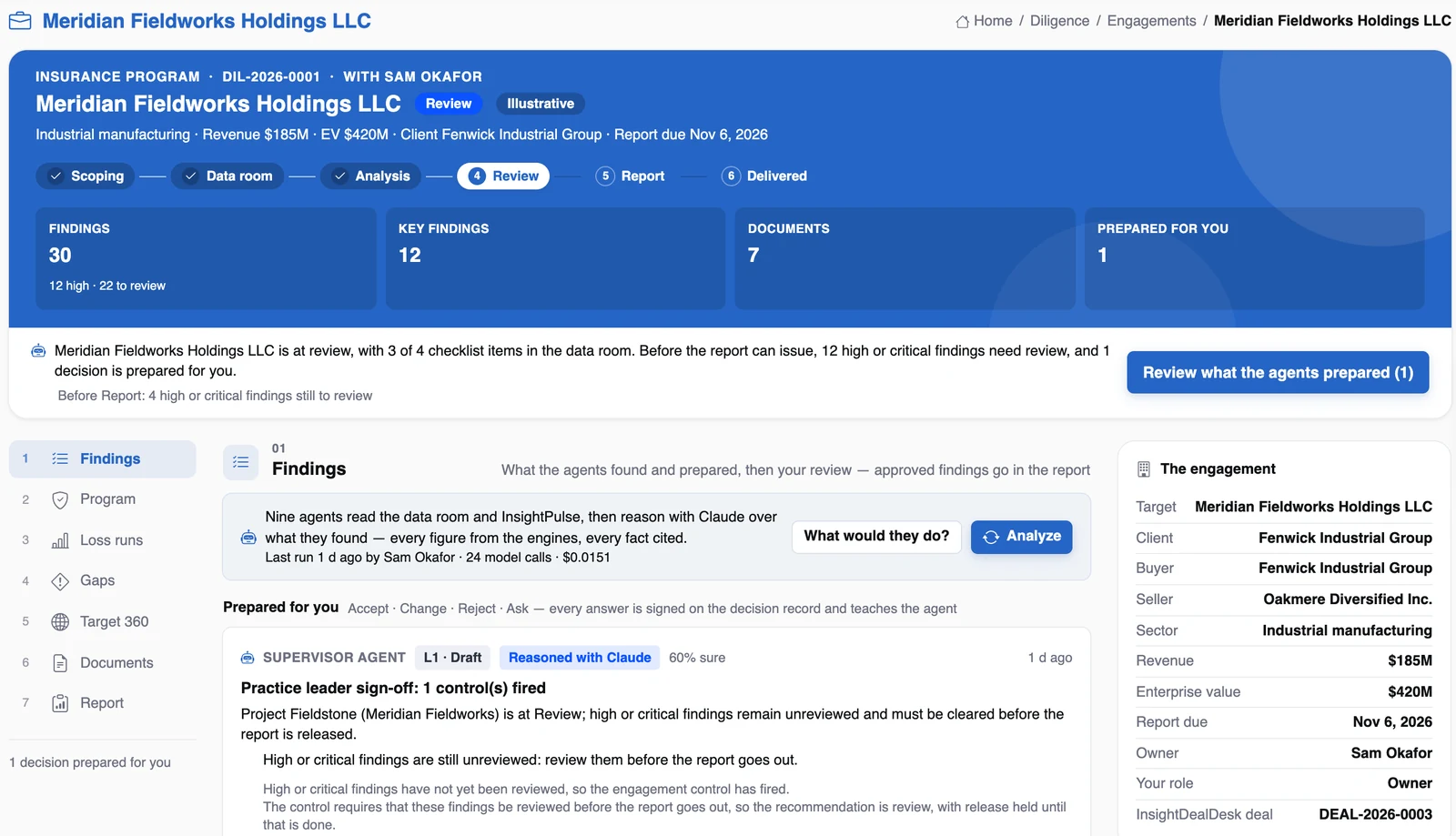Open Findings section list icon in sidebar
The width and height of the screenshot is (1456, 836).
coord(60,458)
